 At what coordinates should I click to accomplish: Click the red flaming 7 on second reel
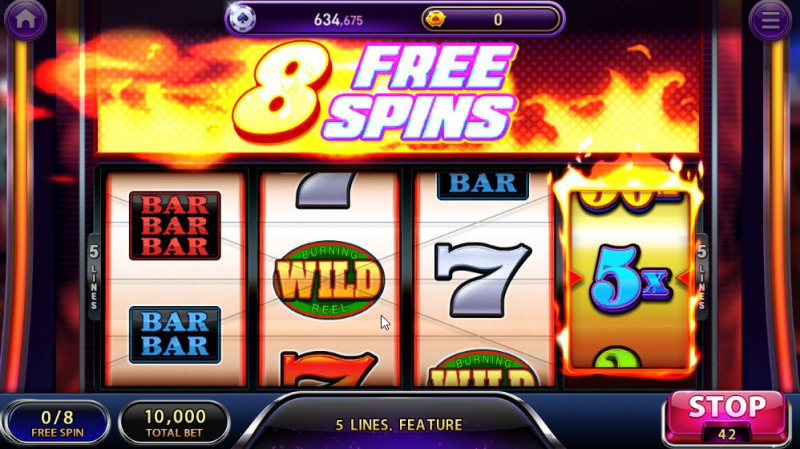(329, 369)
